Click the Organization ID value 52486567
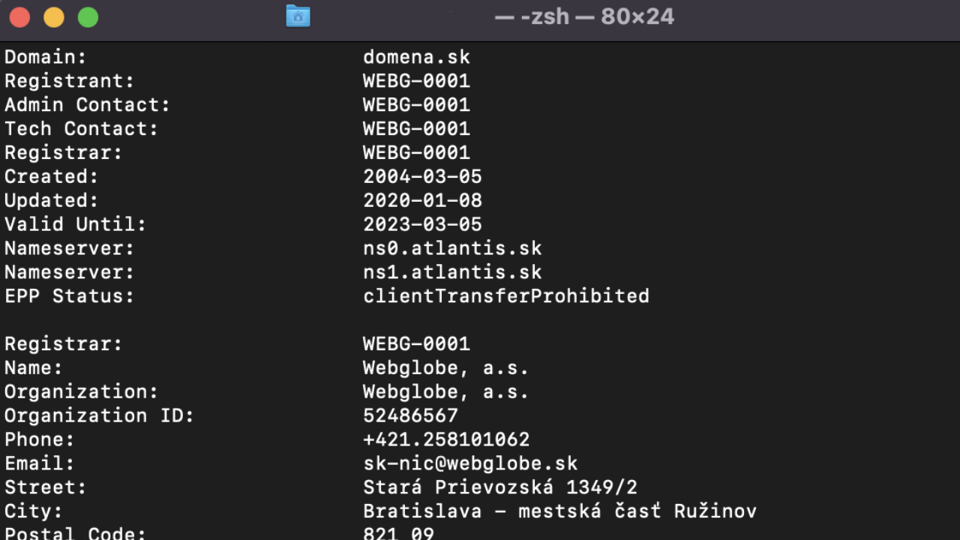The image size is (960, 540). point(410,416)
